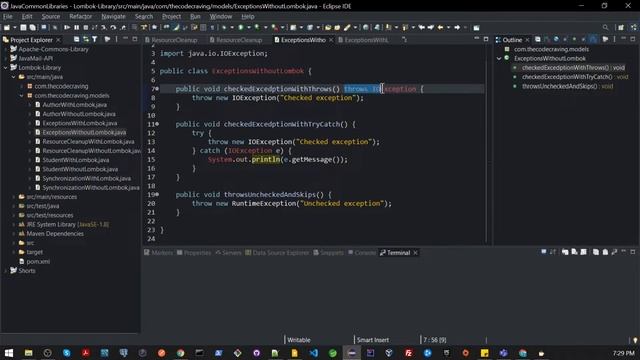The height and width of the screenshot is (360, 640).
Task: Collapse the Lombok-Library project
Action: (6, 68)
